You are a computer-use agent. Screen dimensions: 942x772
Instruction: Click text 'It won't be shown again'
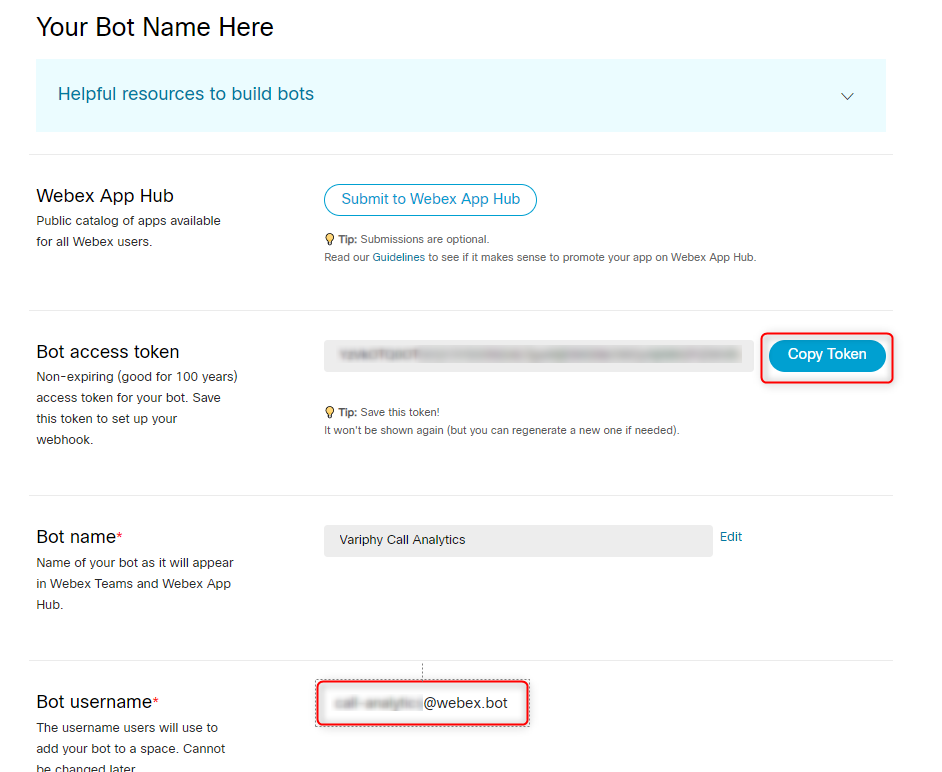[x=383, y=430]
